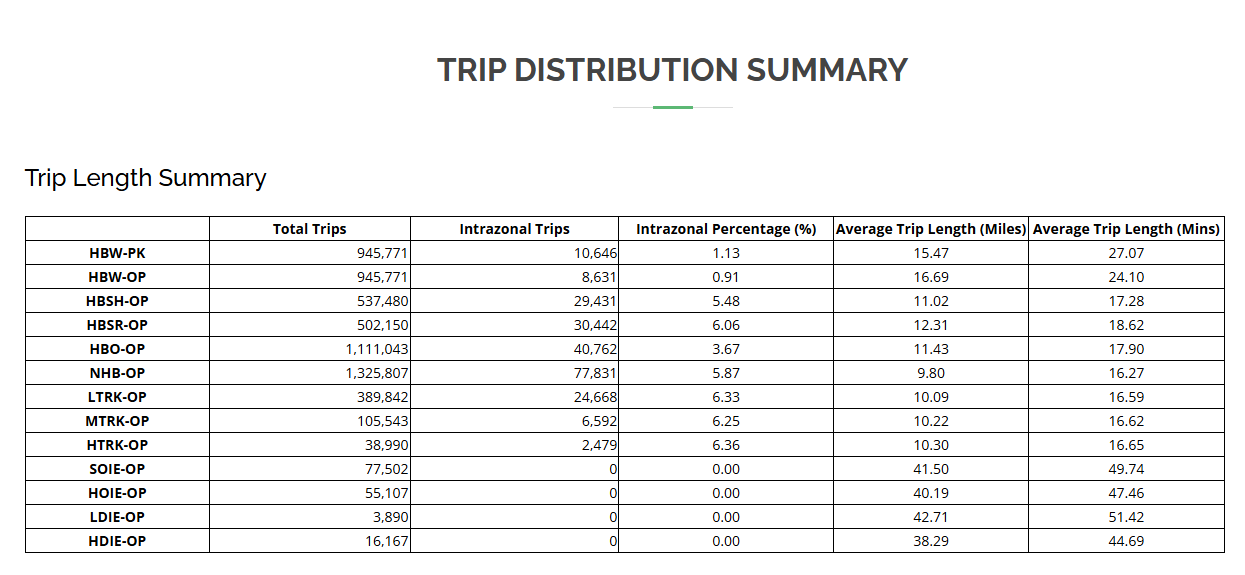Click the NHB-OP row label

coord(117,373)
